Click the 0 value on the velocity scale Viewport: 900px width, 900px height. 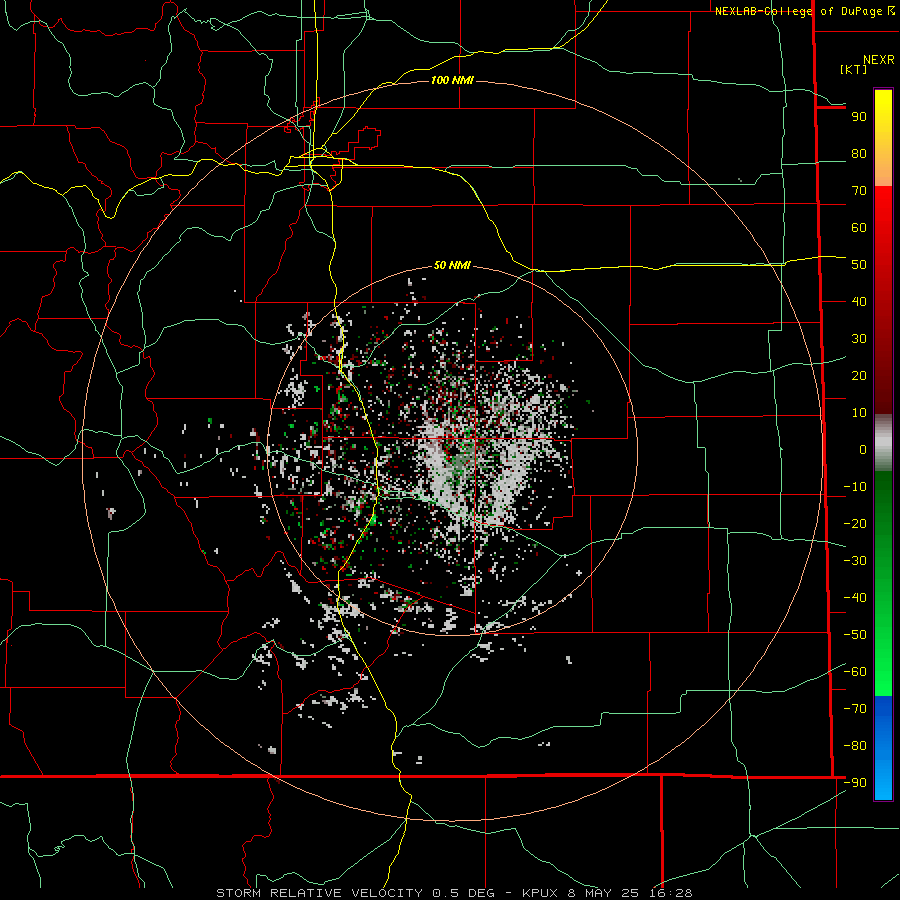click(863, 450)
